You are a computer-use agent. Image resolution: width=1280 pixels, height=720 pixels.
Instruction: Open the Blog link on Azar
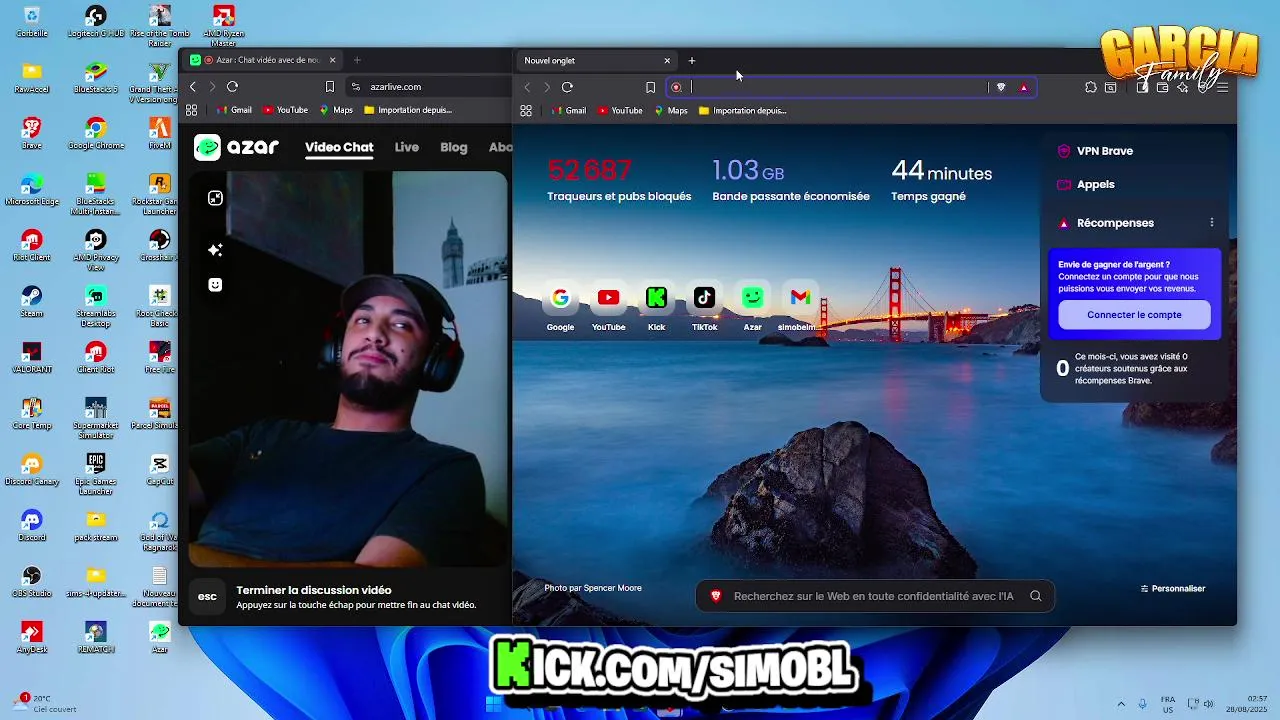click(453, 147)
